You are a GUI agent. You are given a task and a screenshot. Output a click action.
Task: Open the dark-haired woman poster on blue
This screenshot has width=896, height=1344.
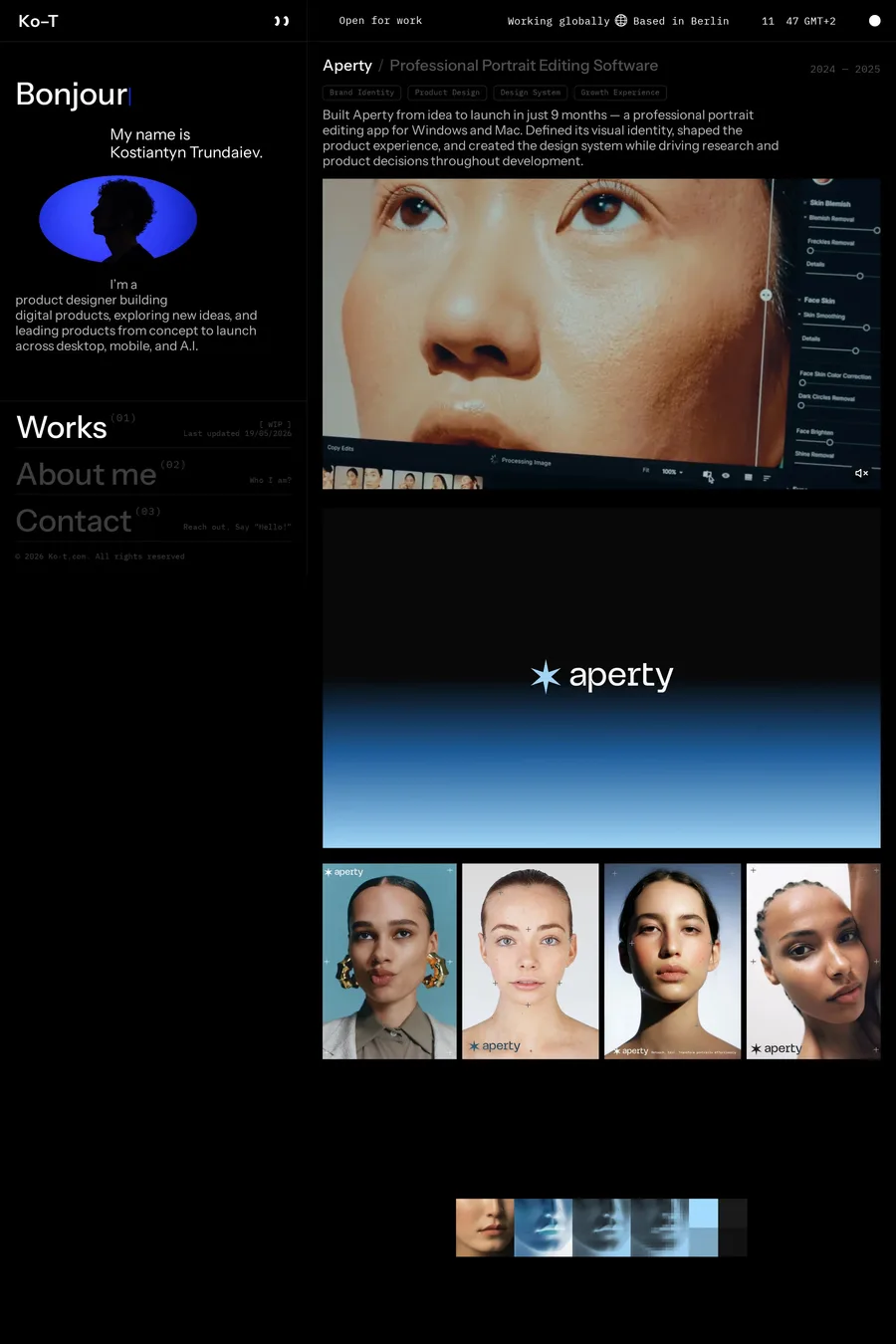[673, 961]
